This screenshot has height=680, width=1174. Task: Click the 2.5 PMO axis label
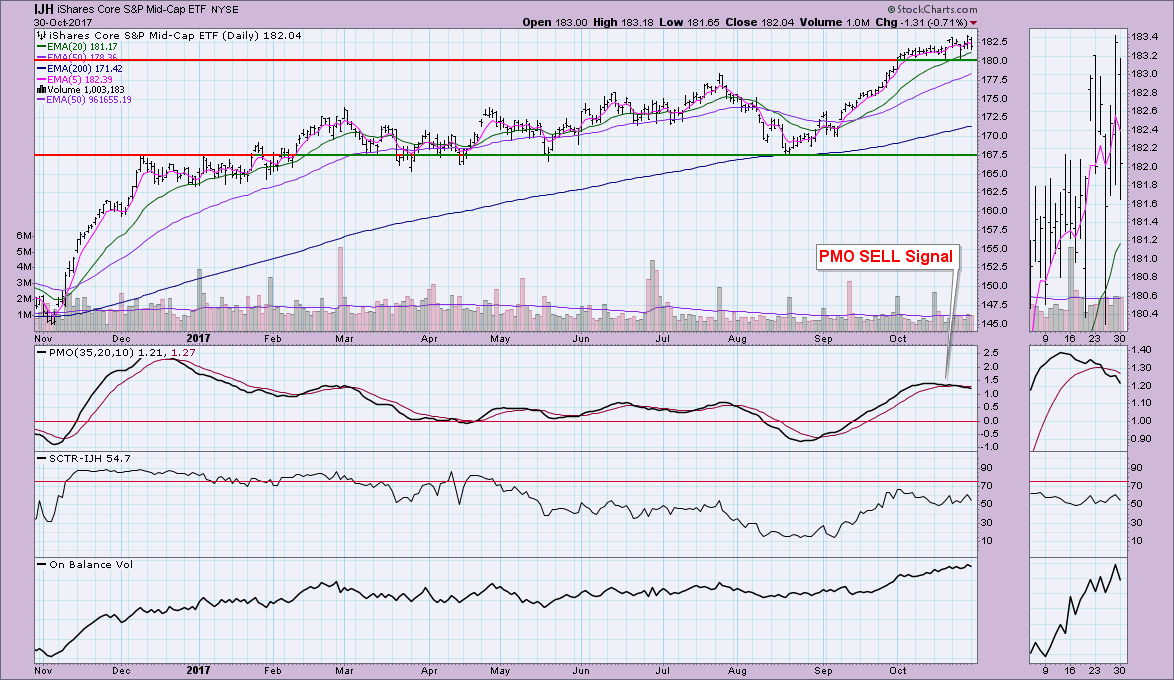pos(991,353)
